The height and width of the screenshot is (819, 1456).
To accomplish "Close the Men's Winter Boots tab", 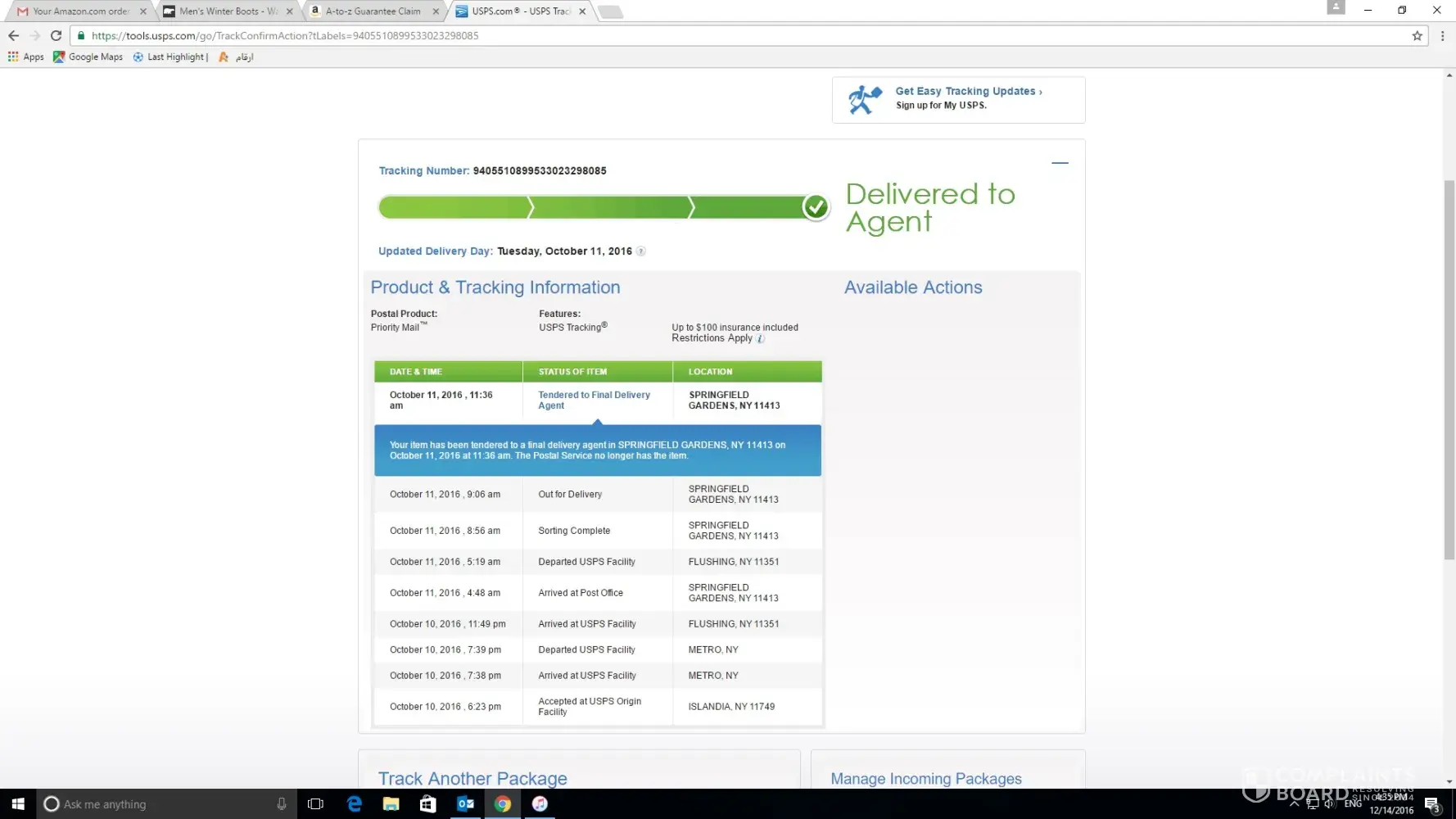I will pos(289,11).
